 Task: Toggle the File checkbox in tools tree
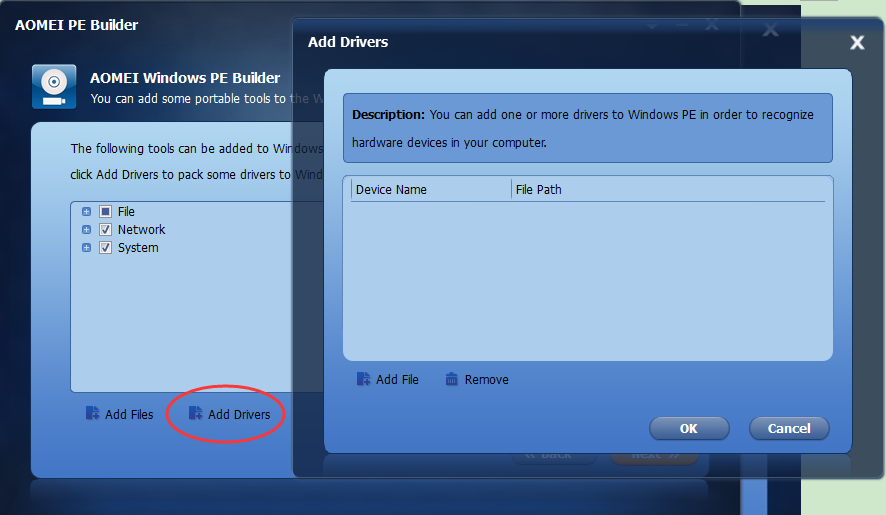click(x=105, y=211)
